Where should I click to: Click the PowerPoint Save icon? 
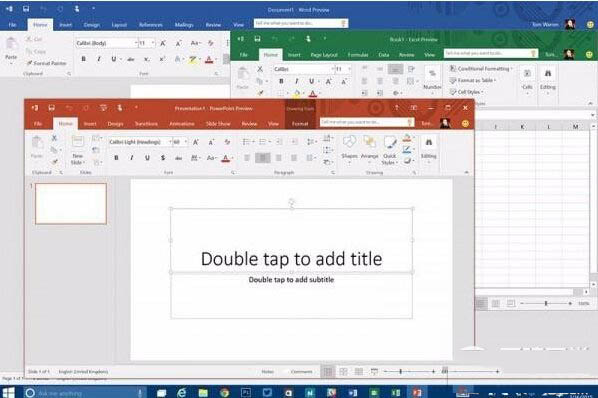51,108
